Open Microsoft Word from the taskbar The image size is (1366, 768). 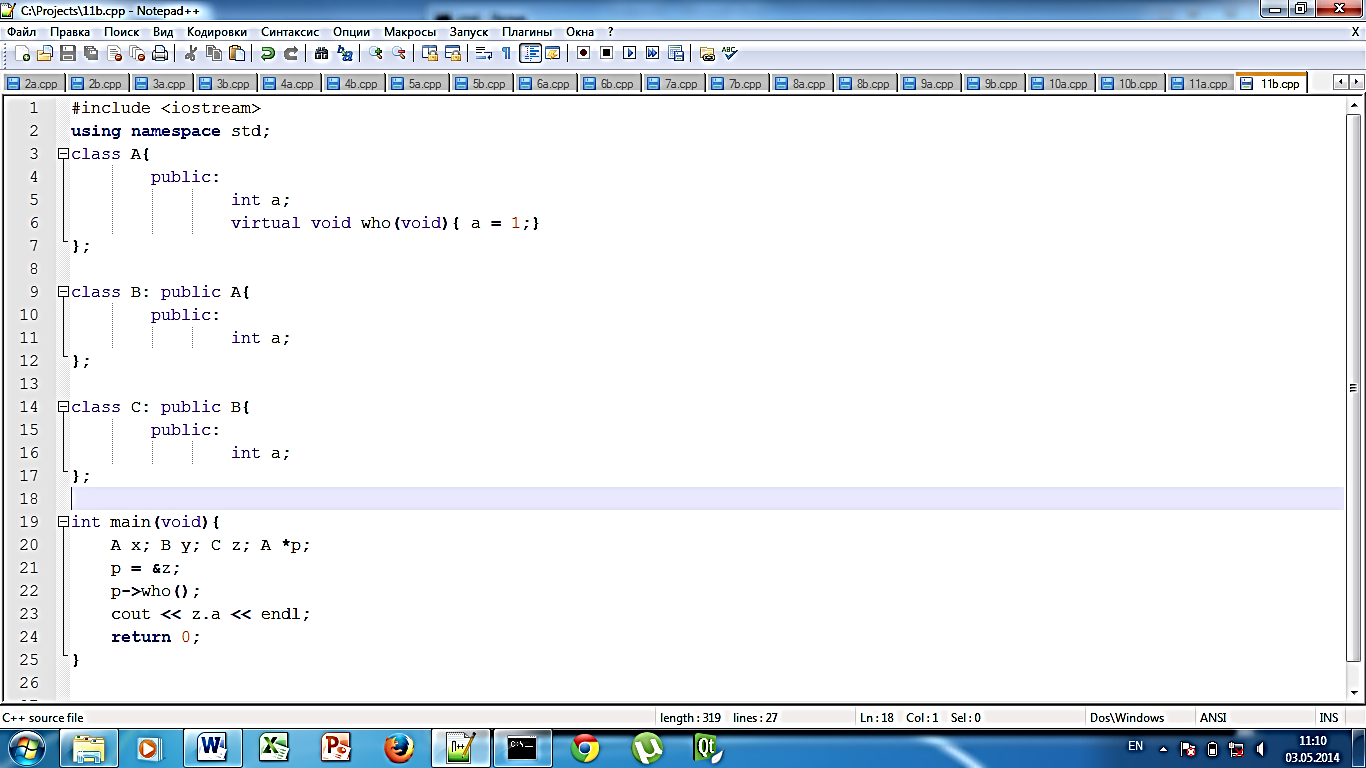click(213, 747)
